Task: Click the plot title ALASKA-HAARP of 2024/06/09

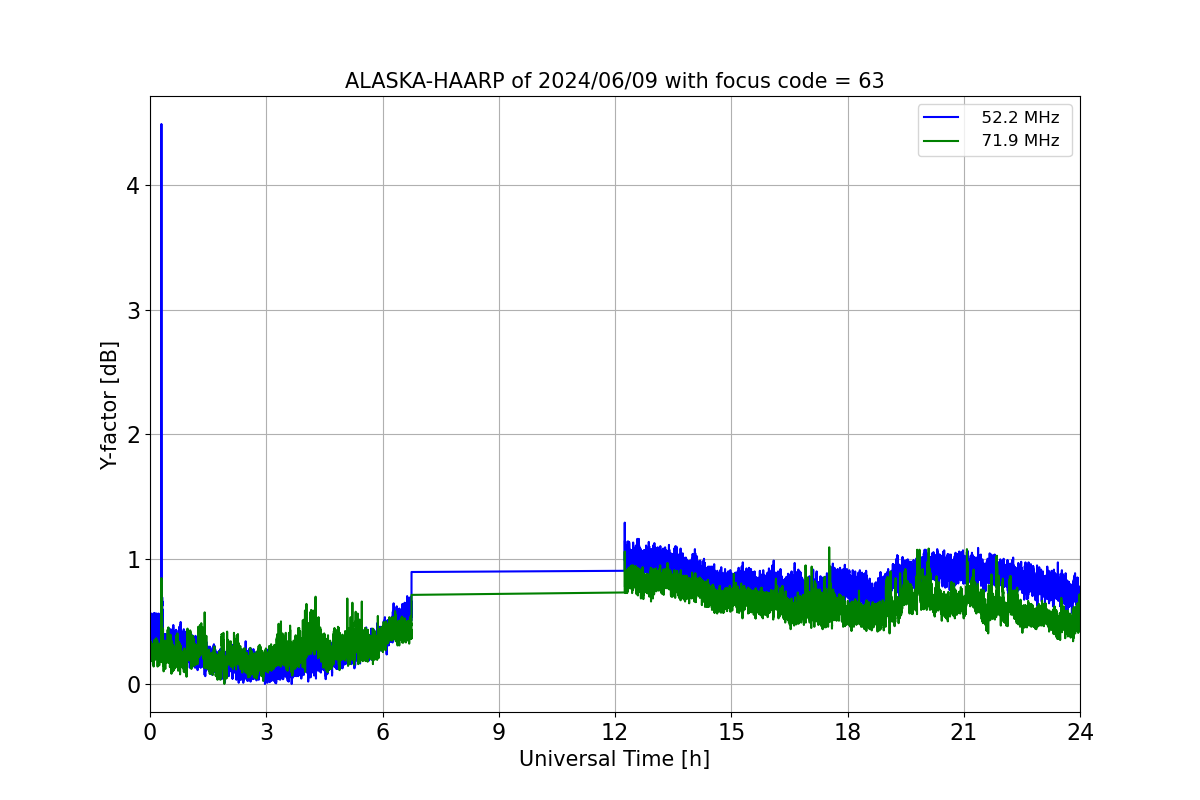Action: click(x=614, y=81)
